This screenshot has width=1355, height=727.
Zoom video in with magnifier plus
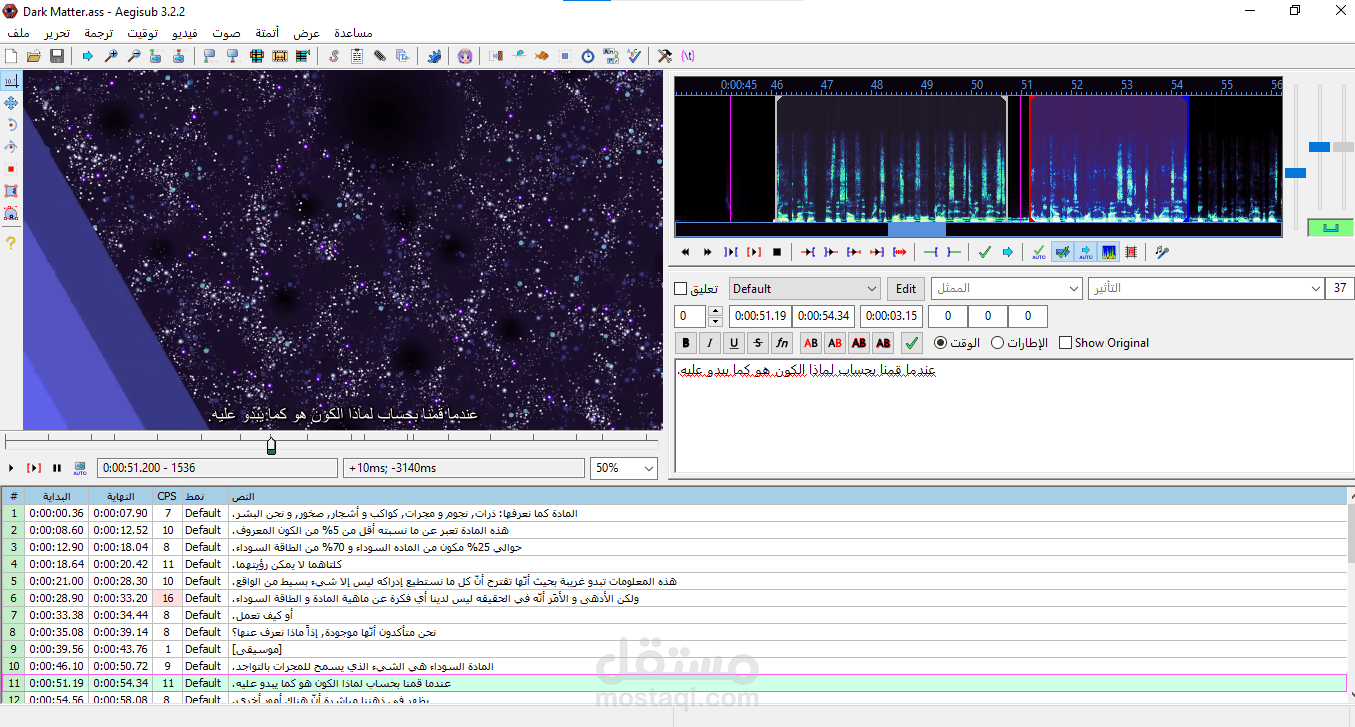coord(111,56)
